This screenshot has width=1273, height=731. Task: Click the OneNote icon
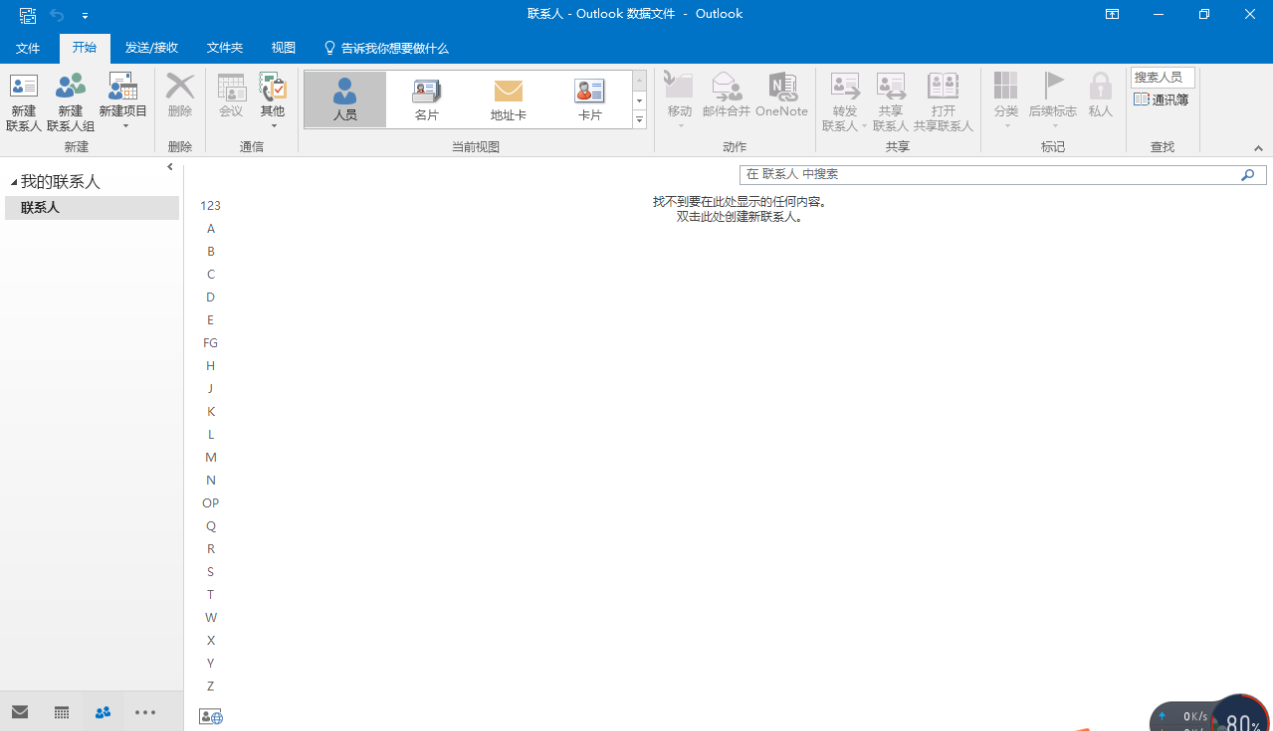(x=781, y=96)
